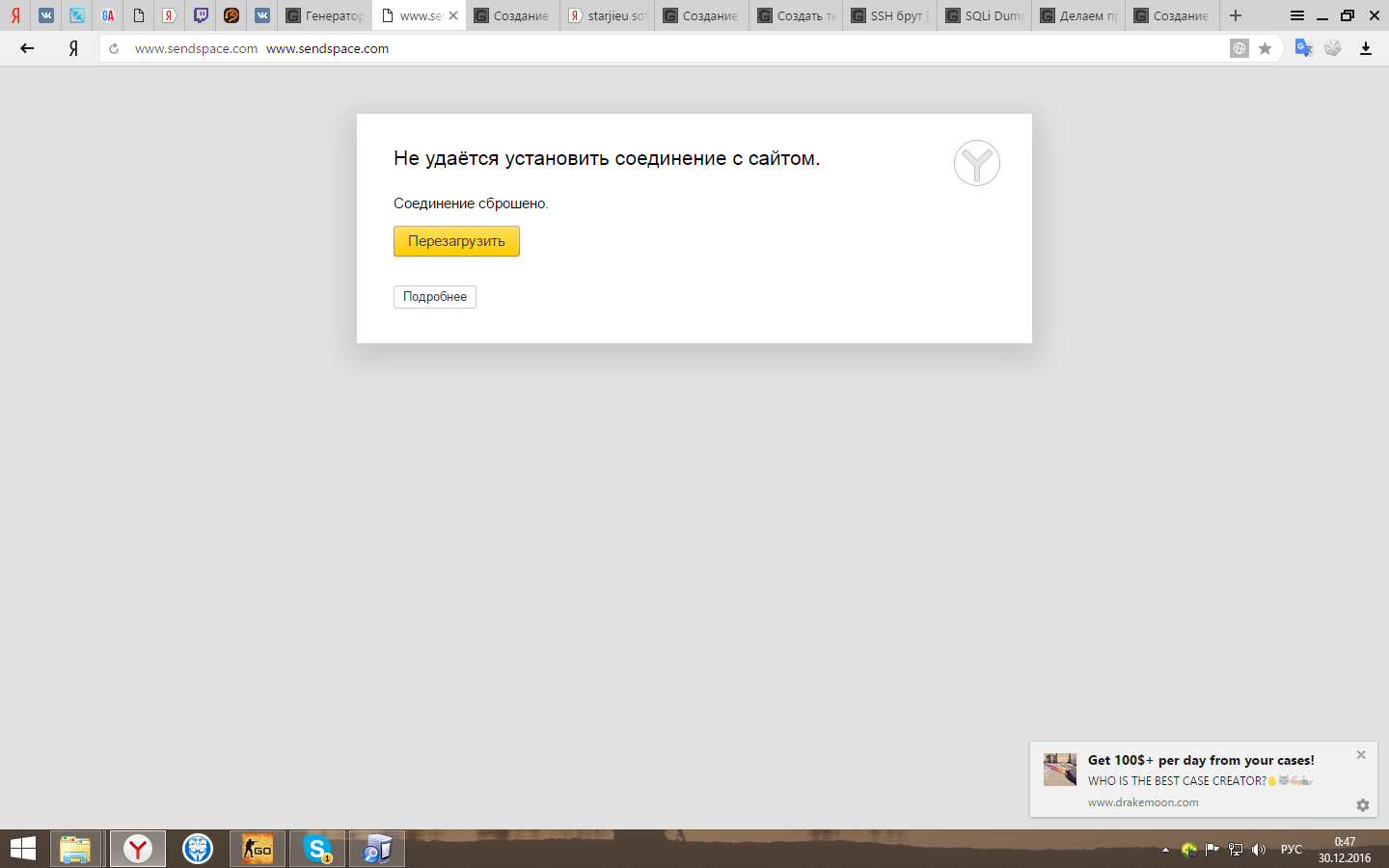Open the notification settings gear icon
The image size is (1389, 868).
click(1362, 805)
